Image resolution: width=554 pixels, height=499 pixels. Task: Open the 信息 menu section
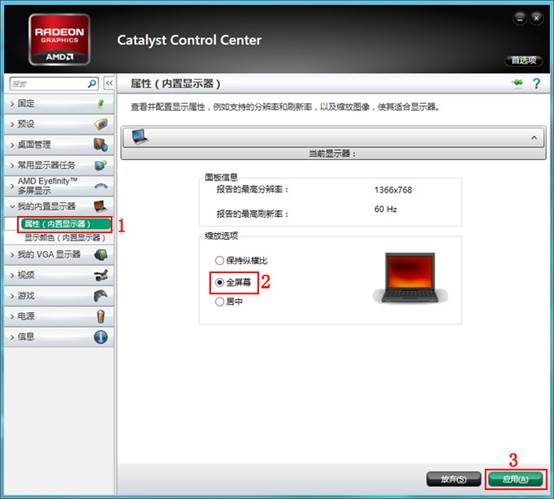[x=59, y=337]
